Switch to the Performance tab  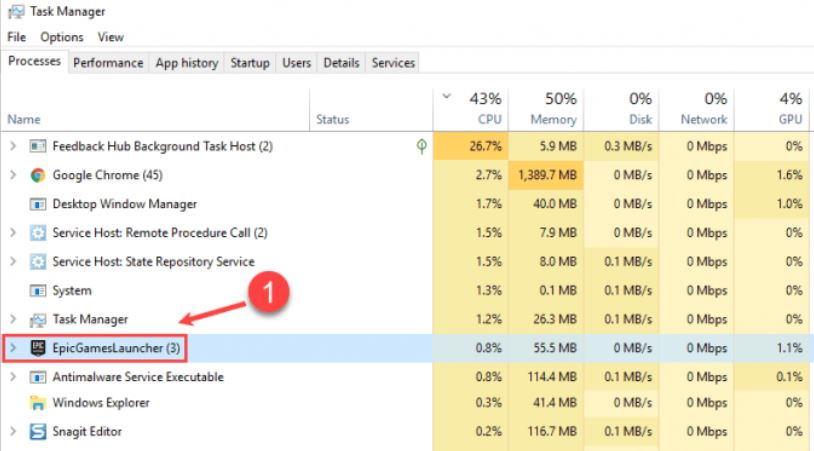[x=108, y=62]
